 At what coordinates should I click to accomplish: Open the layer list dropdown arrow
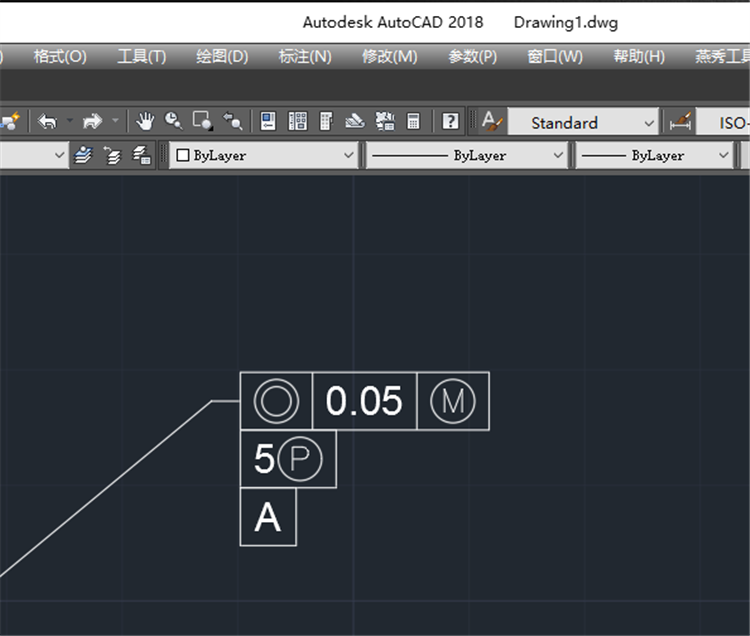click(59, 155)
